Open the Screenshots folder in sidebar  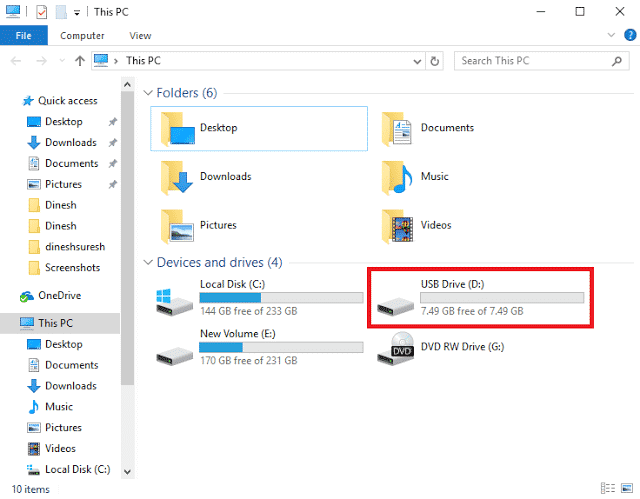click(72, 267)
